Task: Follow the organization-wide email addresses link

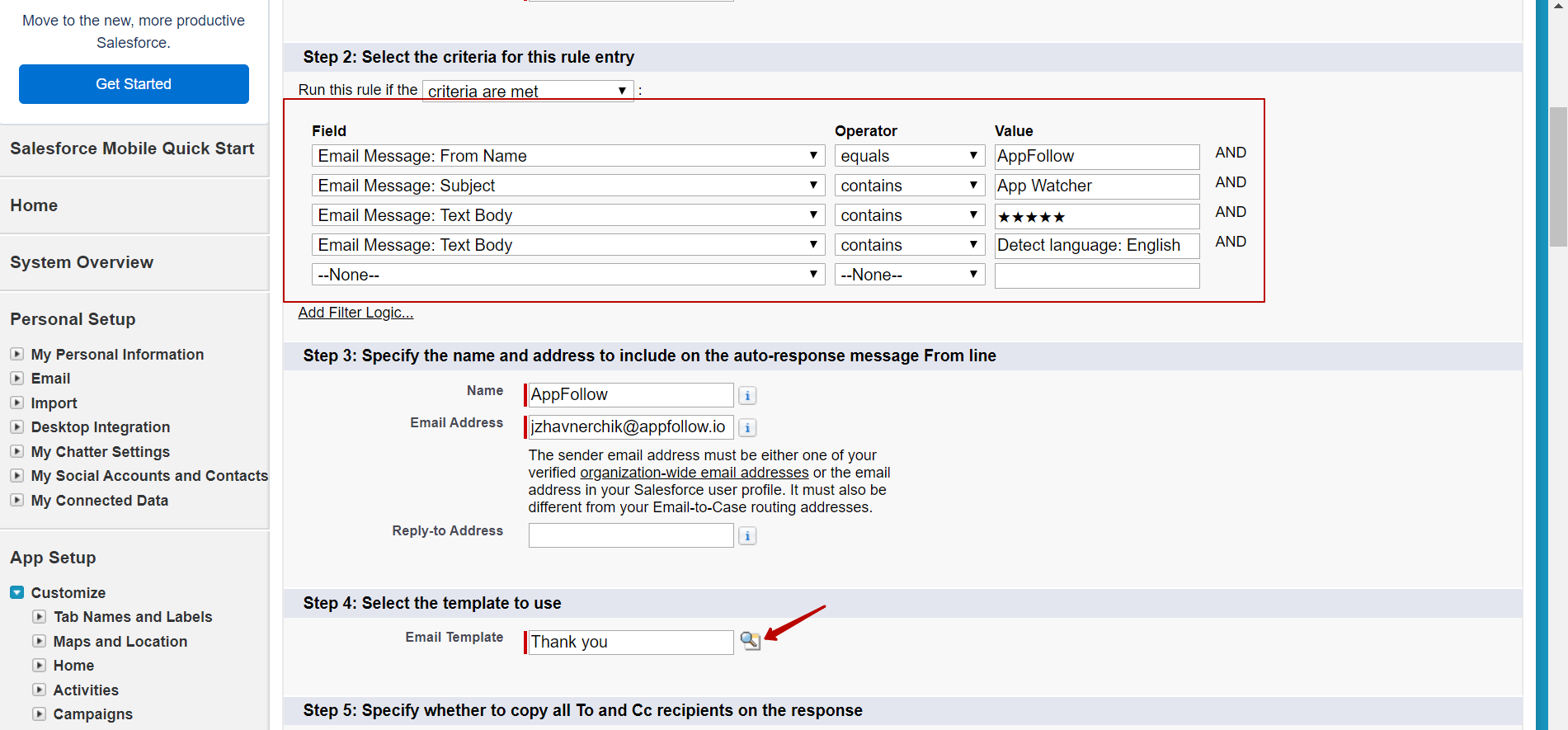Action: click(x=695, y=473)
